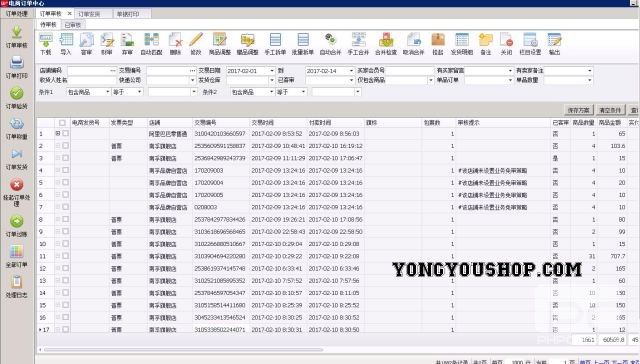Viewport: 640px width, 364px height.
Task: Select the 待审核 sub-tab
Action: [48, 25]
